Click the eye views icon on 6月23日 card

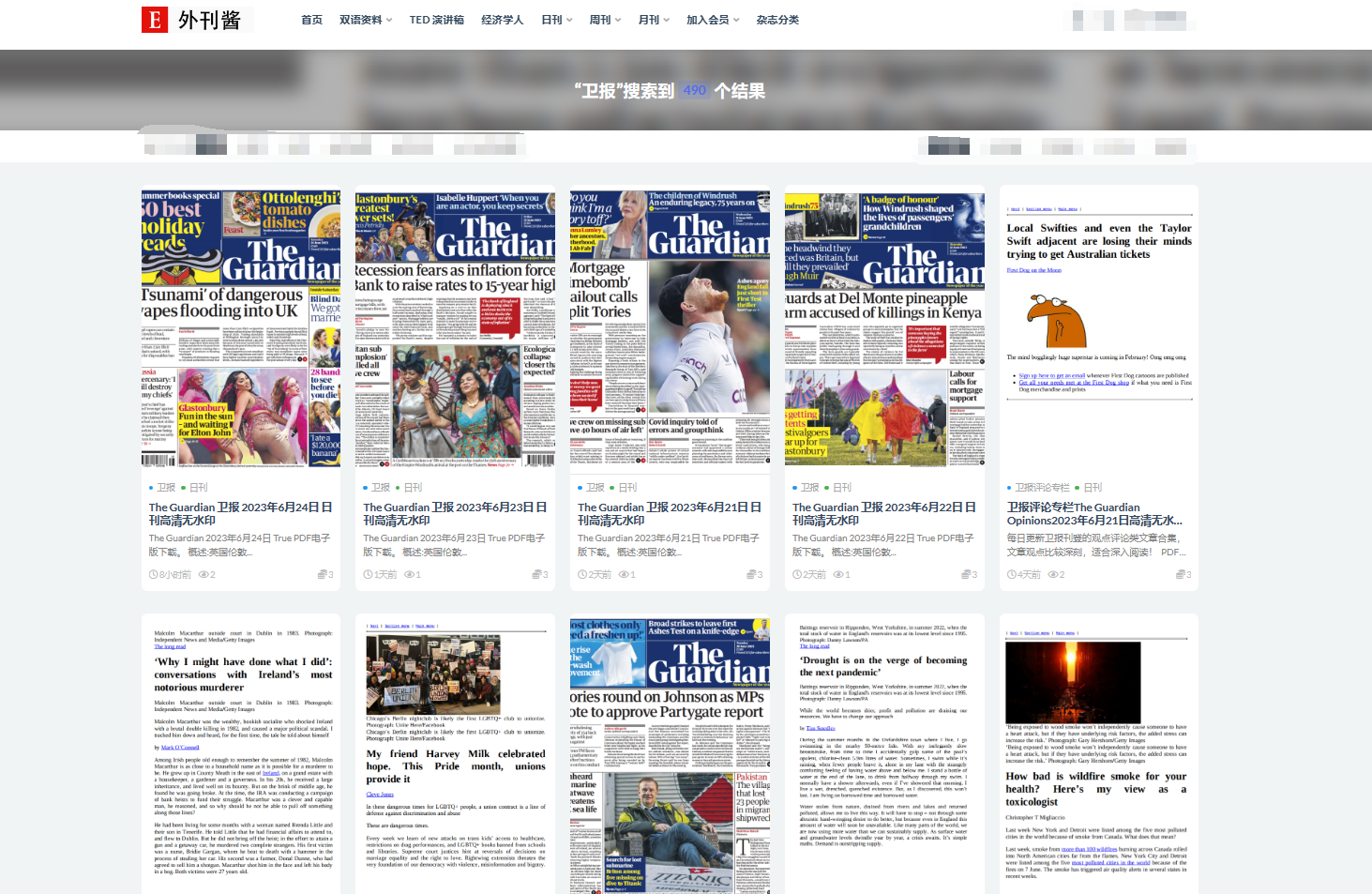point(409,574)
